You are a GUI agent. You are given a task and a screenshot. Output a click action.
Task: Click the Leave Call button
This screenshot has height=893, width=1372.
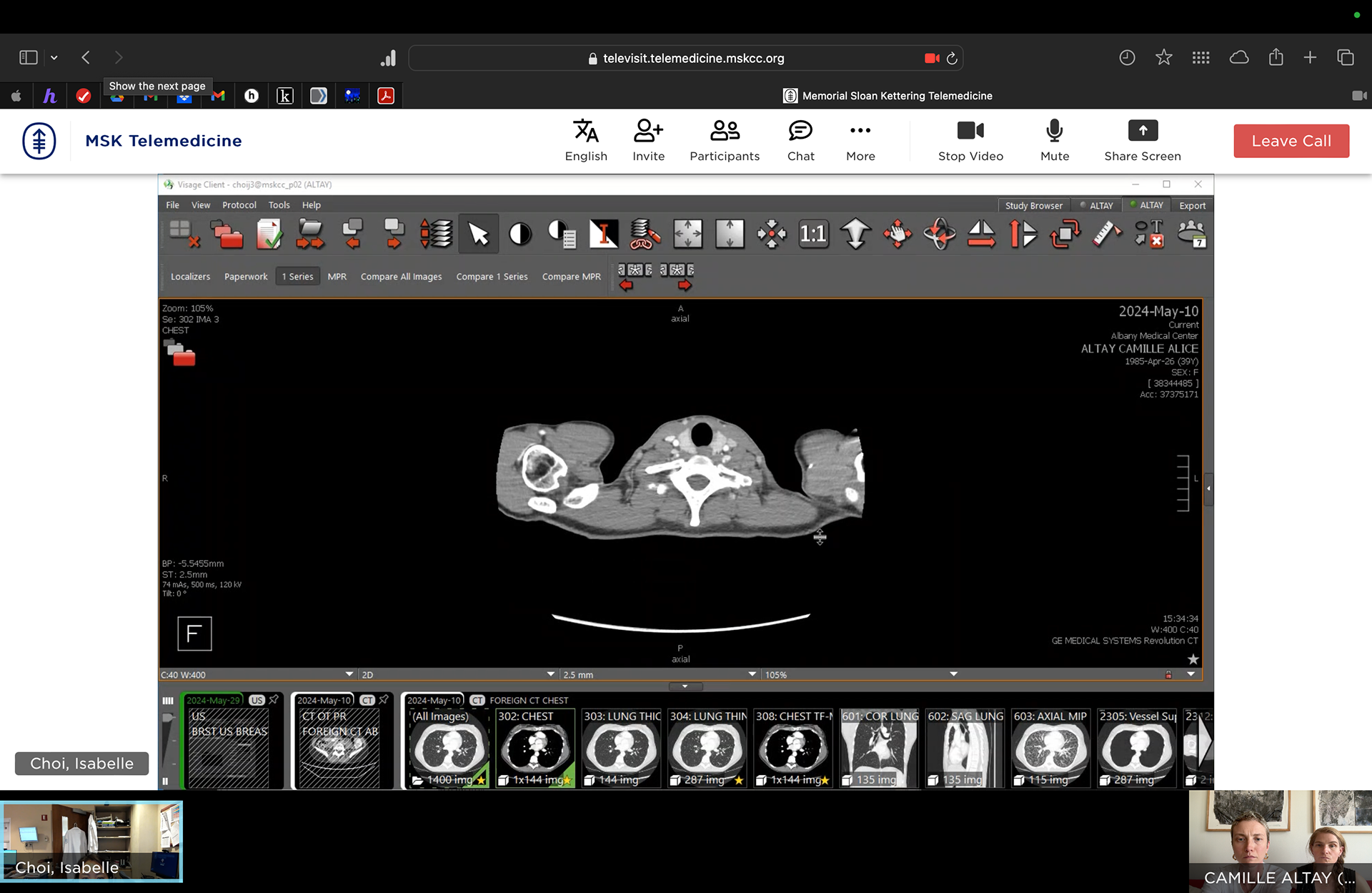click(1291, 141)
